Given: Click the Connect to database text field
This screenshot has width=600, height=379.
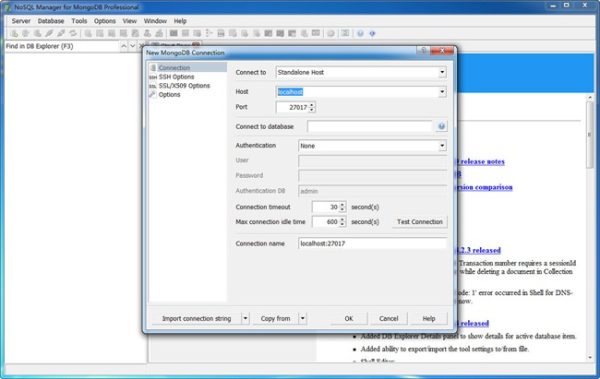Looking at the screenshot, I should [370, 126].
